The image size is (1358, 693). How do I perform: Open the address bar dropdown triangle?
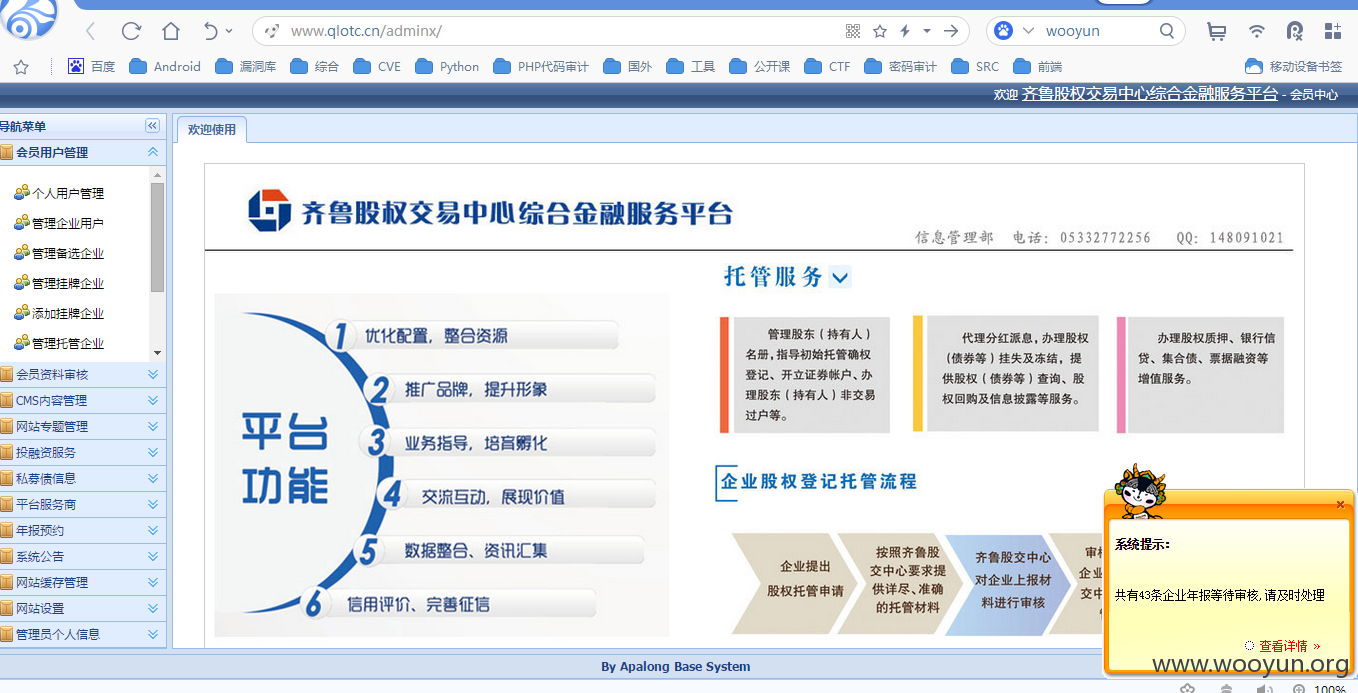click(927, 31)
